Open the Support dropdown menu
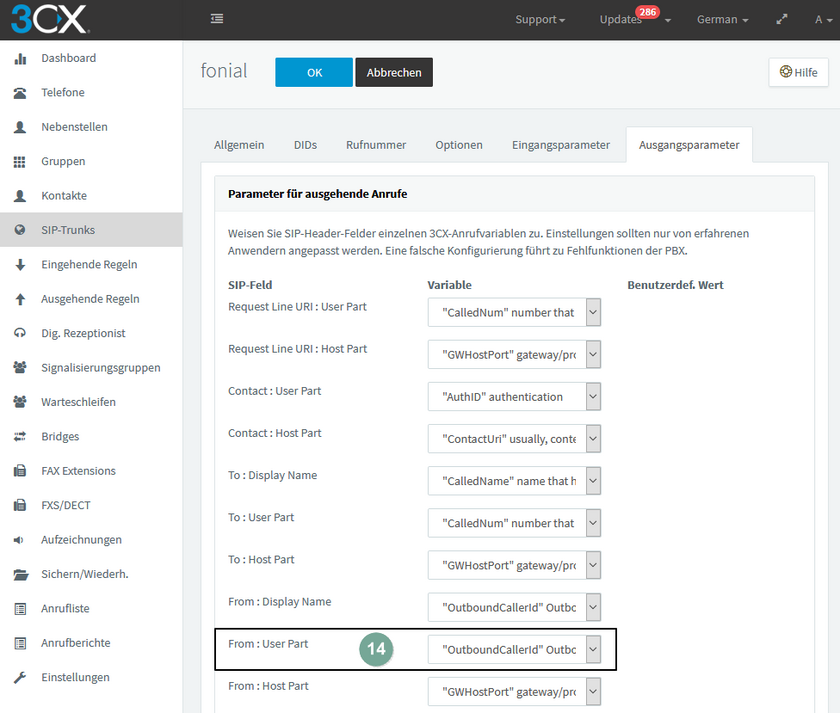840x713 pixels. point(540,19)
